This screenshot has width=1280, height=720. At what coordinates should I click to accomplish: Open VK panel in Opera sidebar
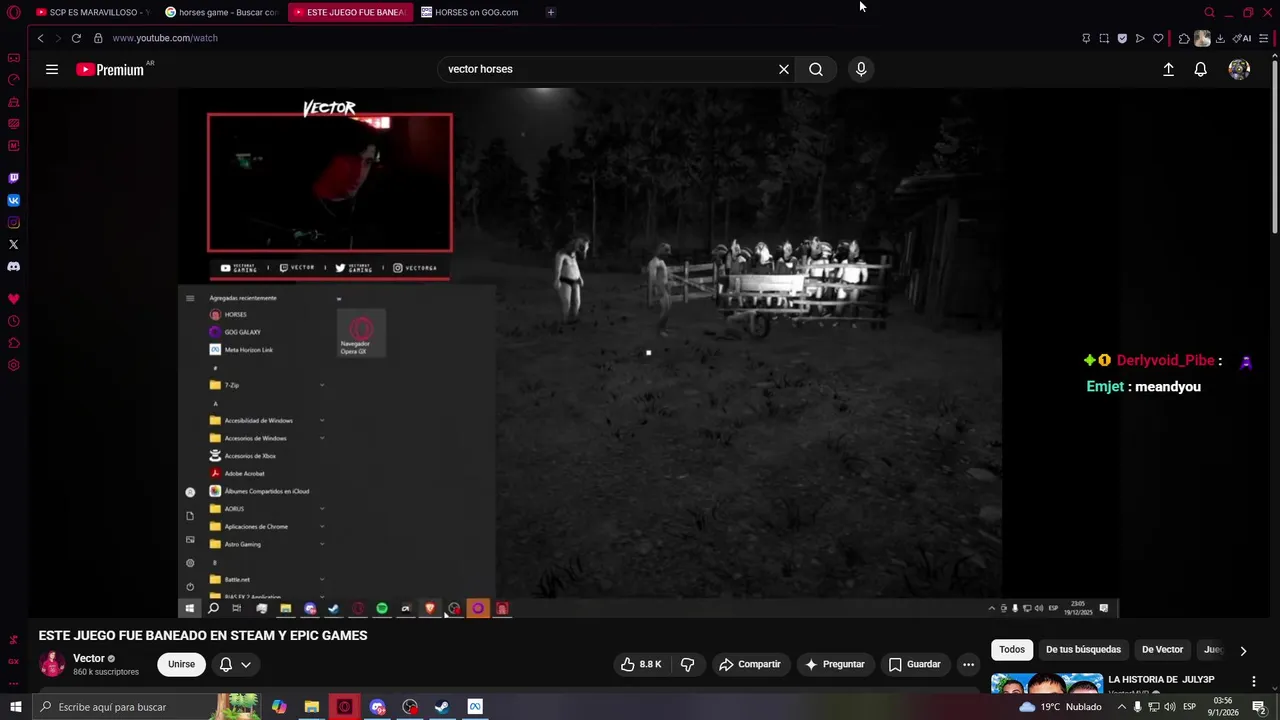pyautogui.click(x=13, y=200)
